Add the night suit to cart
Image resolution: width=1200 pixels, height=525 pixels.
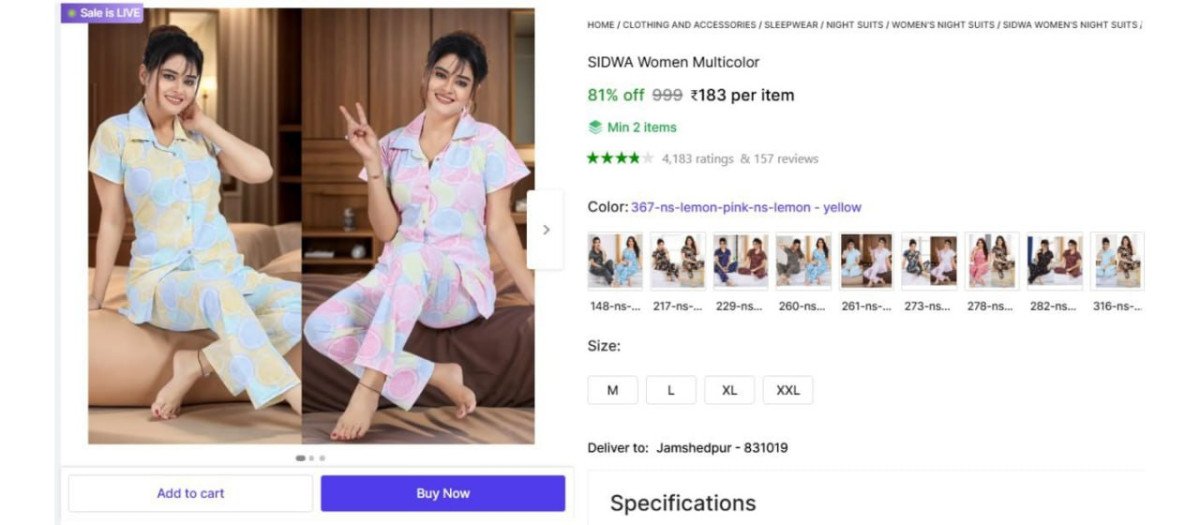click(190, 493)
